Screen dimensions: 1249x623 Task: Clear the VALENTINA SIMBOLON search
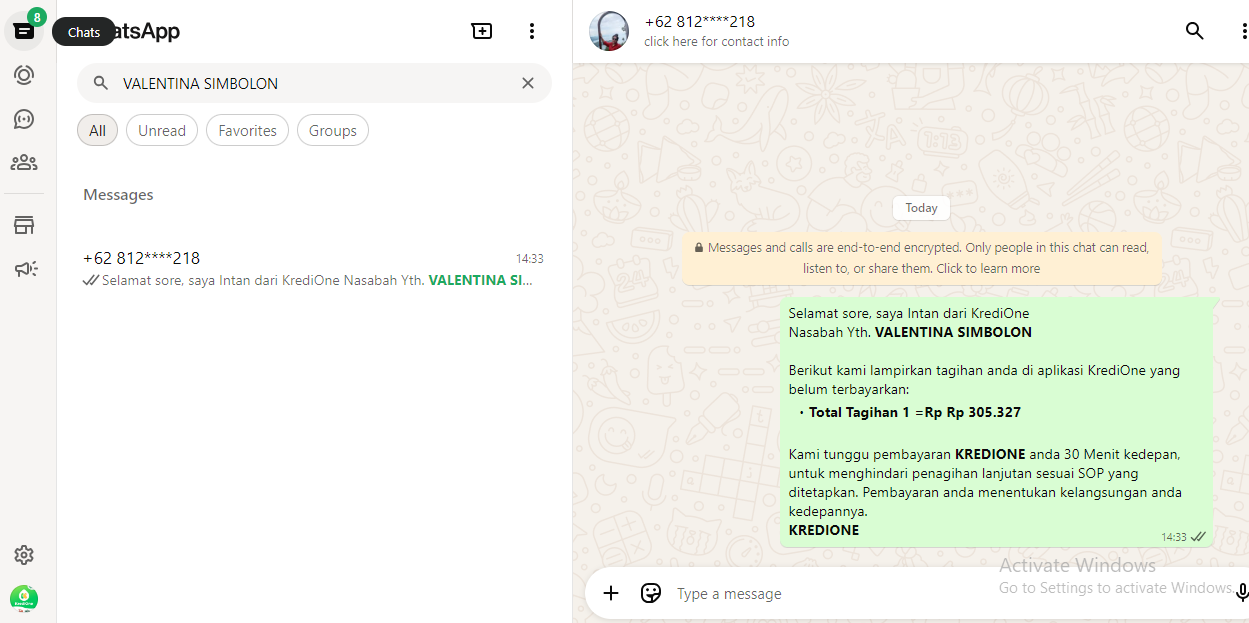528,83
